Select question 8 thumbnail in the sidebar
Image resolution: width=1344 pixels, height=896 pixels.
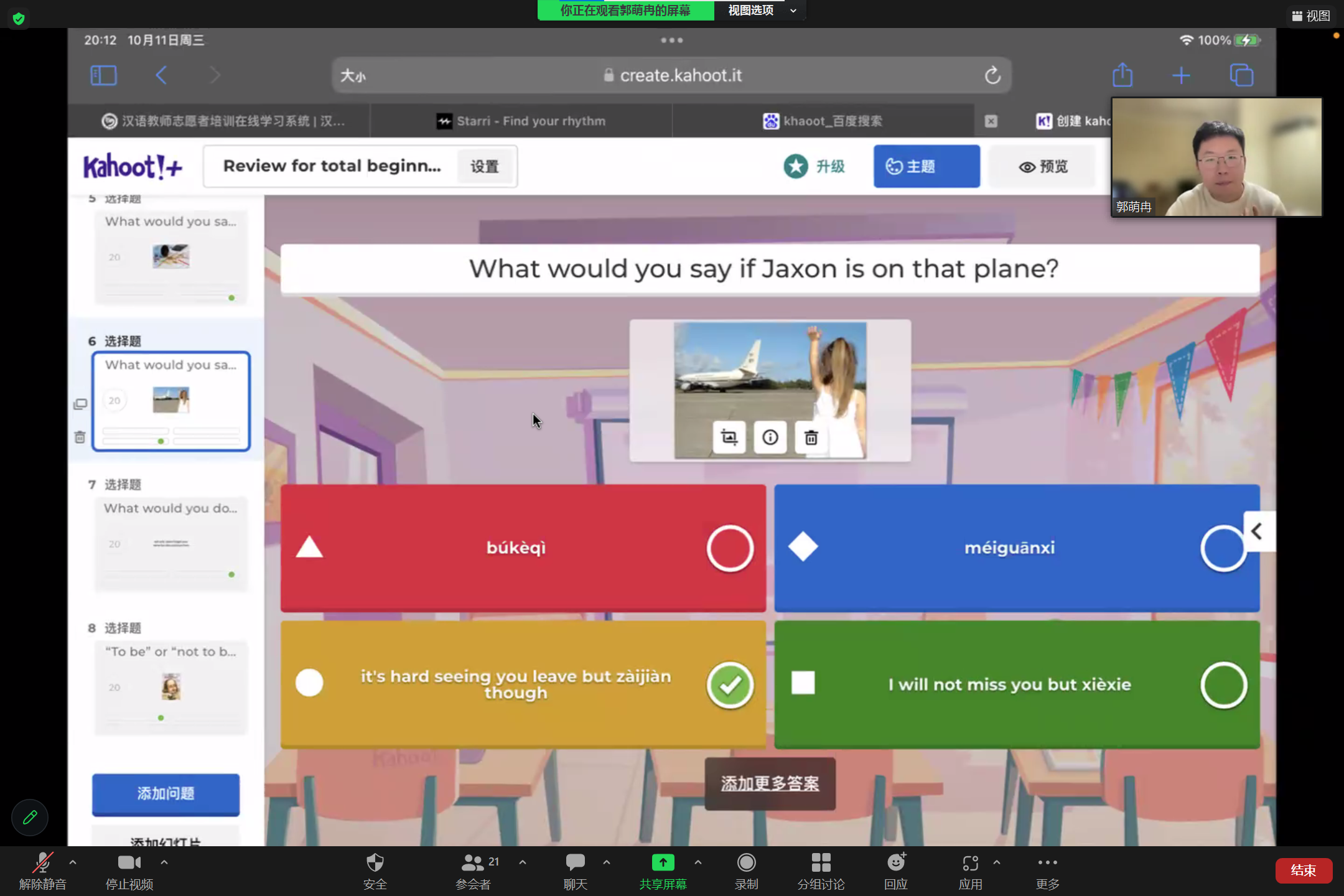(170, 686)
